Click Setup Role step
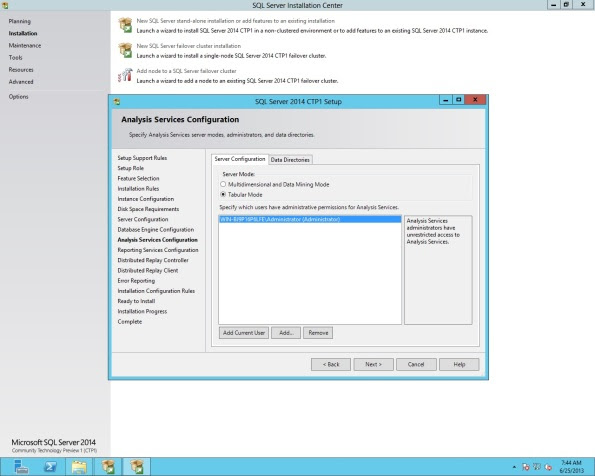 (x=131, y=168)
